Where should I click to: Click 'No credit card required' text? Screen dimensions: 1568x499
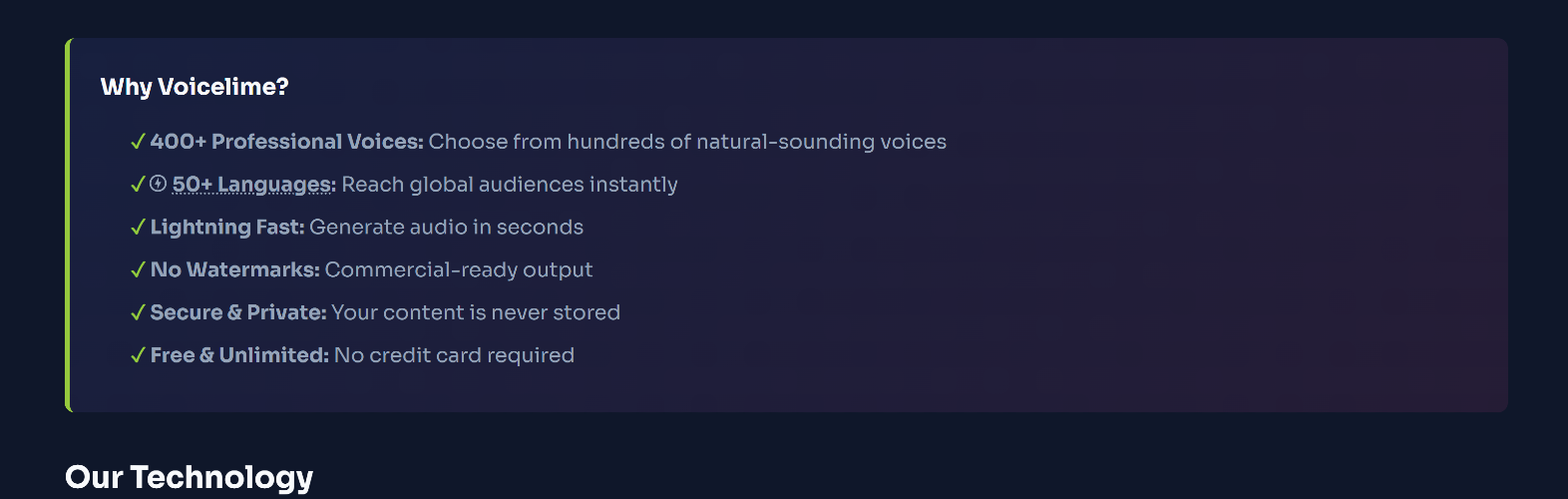(454, 356)
